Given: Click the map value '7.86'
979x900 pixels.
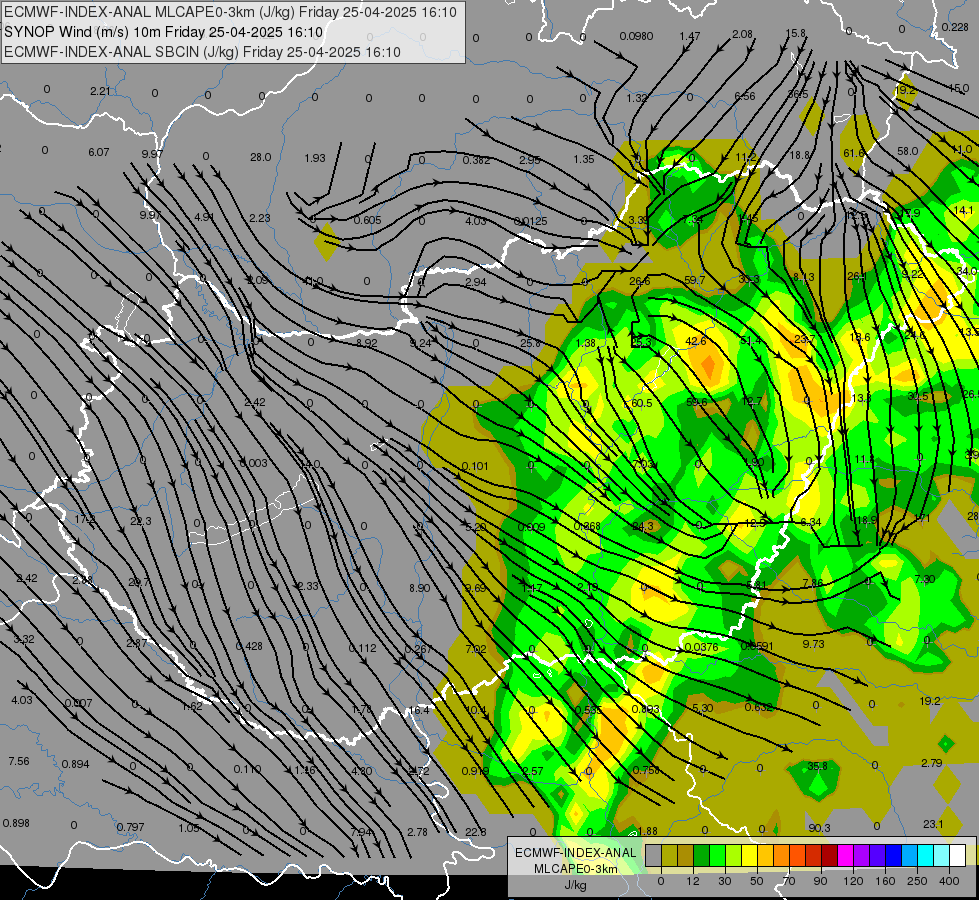Looking at the screenshot, I should coord(813,583).
